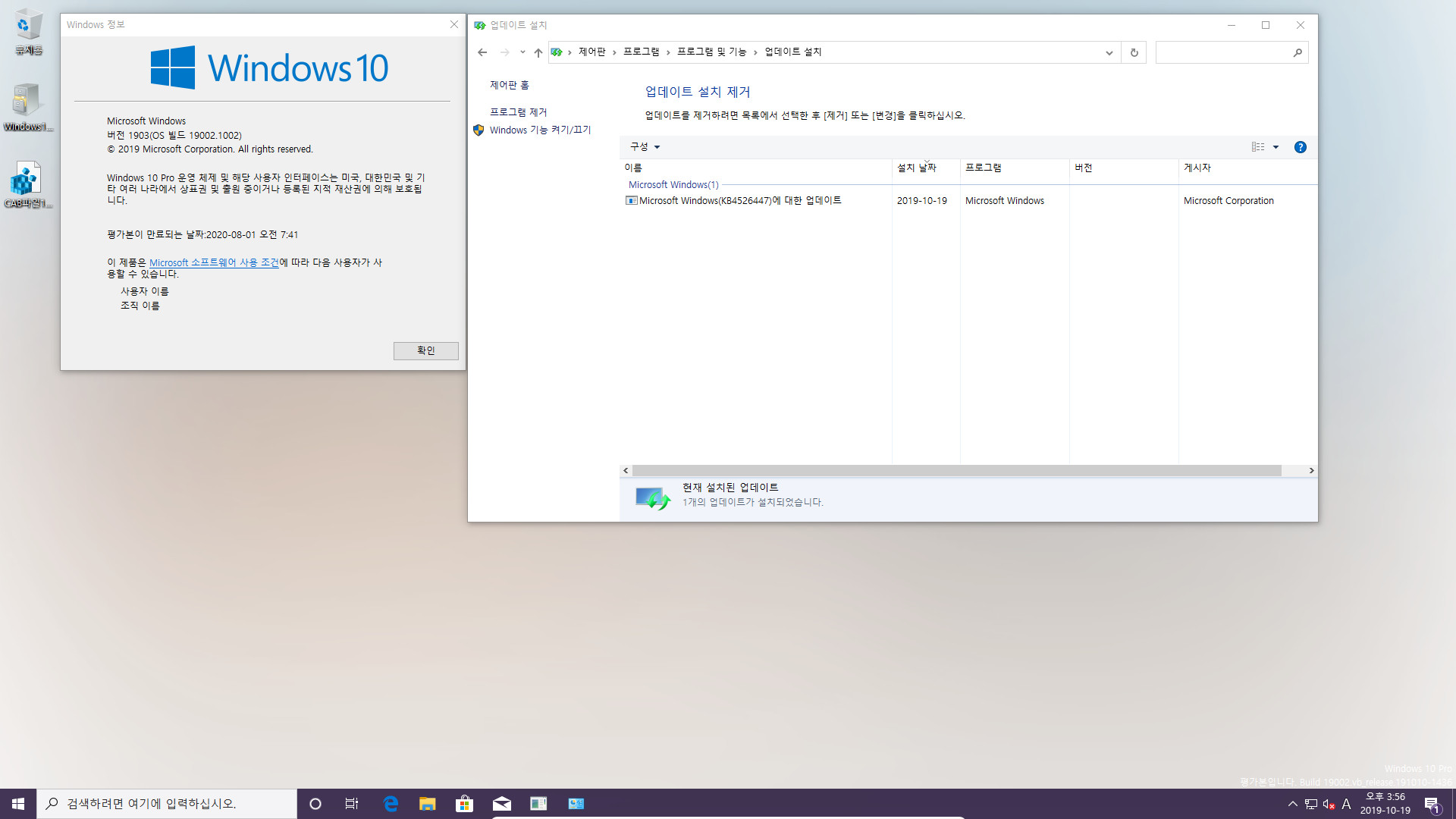
Task: Click the Back arrow in Installed Updates window
Action: (482, 52)
